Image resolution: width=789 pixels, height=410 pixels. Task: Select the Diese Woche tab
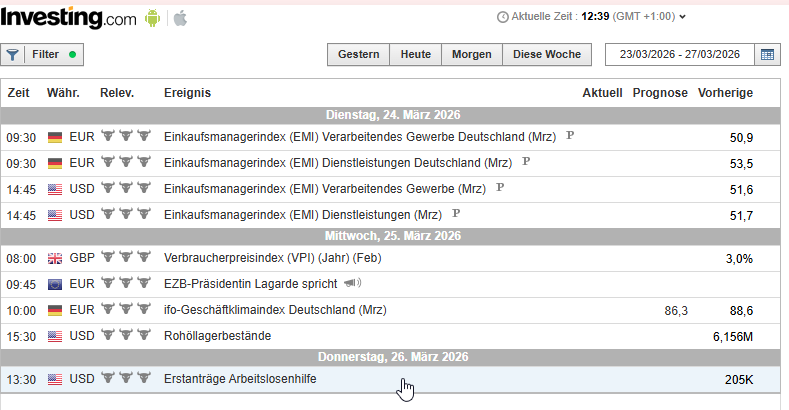tap(547, 54)
